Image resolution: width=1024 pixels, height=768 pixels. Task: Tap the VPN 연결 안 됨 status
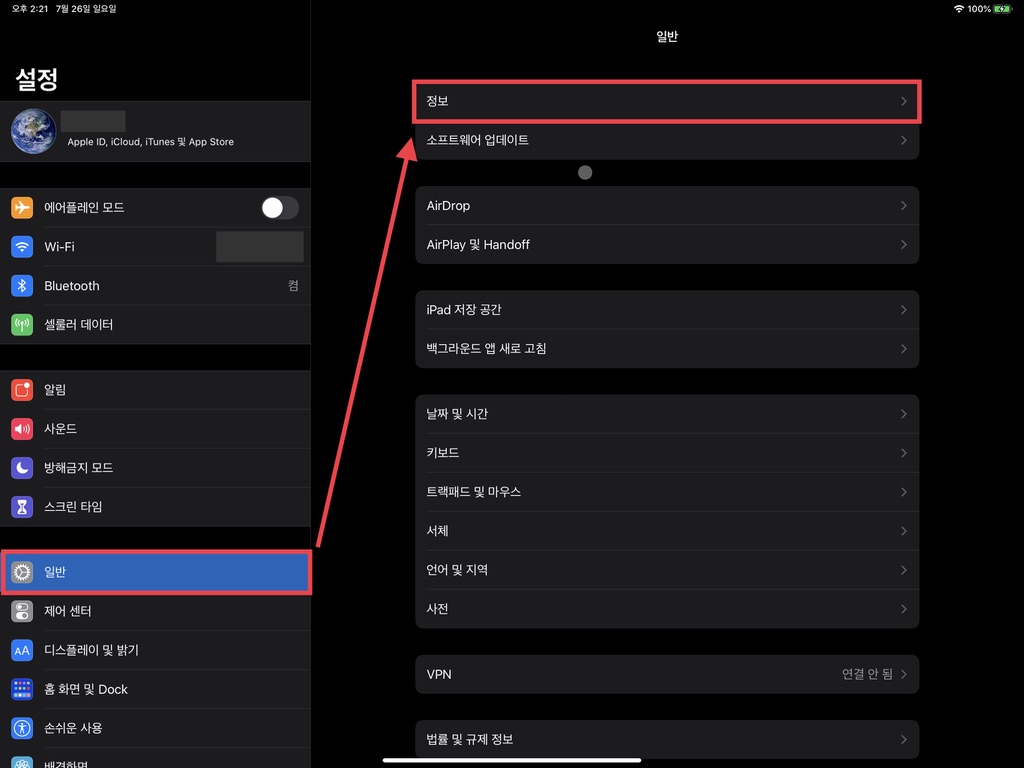pyautogui.click(x=867, y=674)
